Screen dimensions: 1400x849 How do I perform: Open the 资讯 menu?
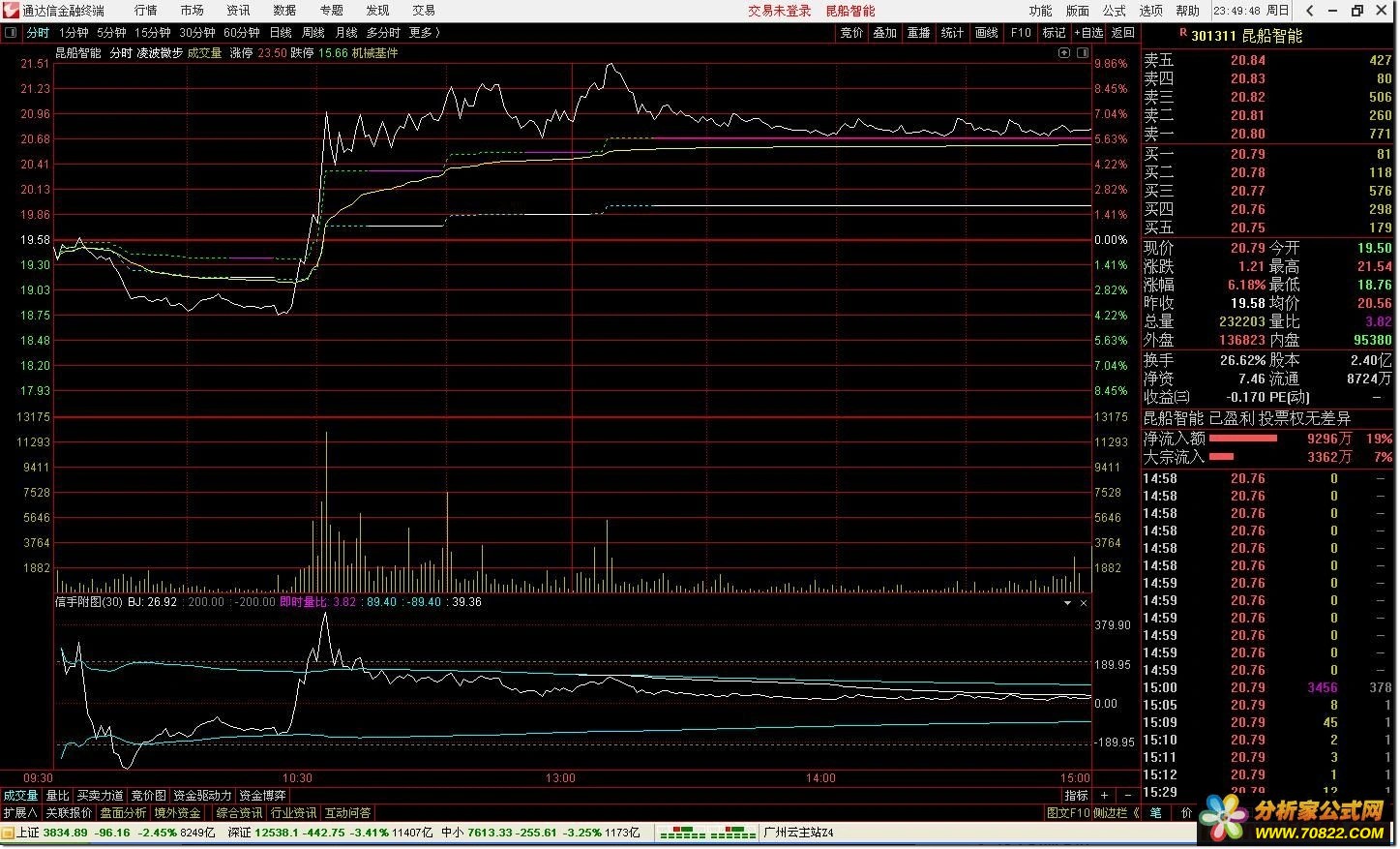click(238, 11)
